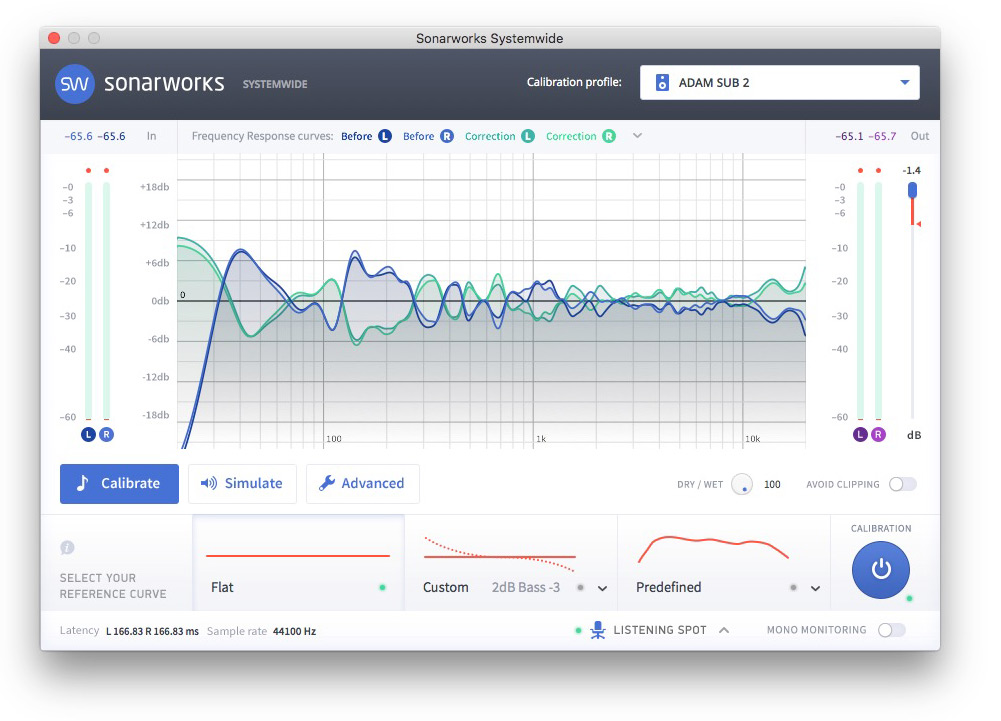Click the 2dB Bass -3 preset text

click(x=525, y=588)
